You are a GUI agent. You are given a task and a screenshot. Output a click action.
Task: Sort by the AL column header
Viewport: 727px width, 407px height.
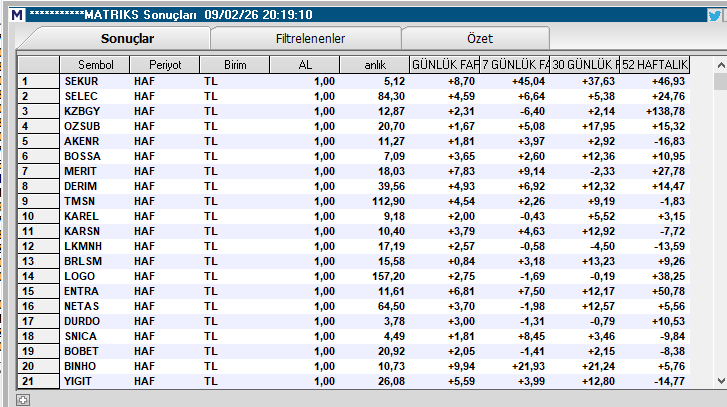coord(305,65)
